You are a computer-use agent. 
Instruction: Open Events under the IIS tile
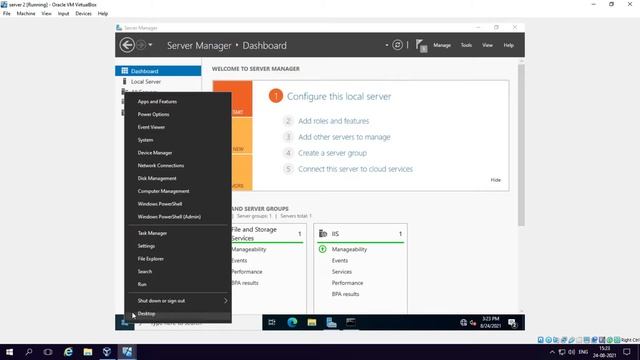(340, 260)
